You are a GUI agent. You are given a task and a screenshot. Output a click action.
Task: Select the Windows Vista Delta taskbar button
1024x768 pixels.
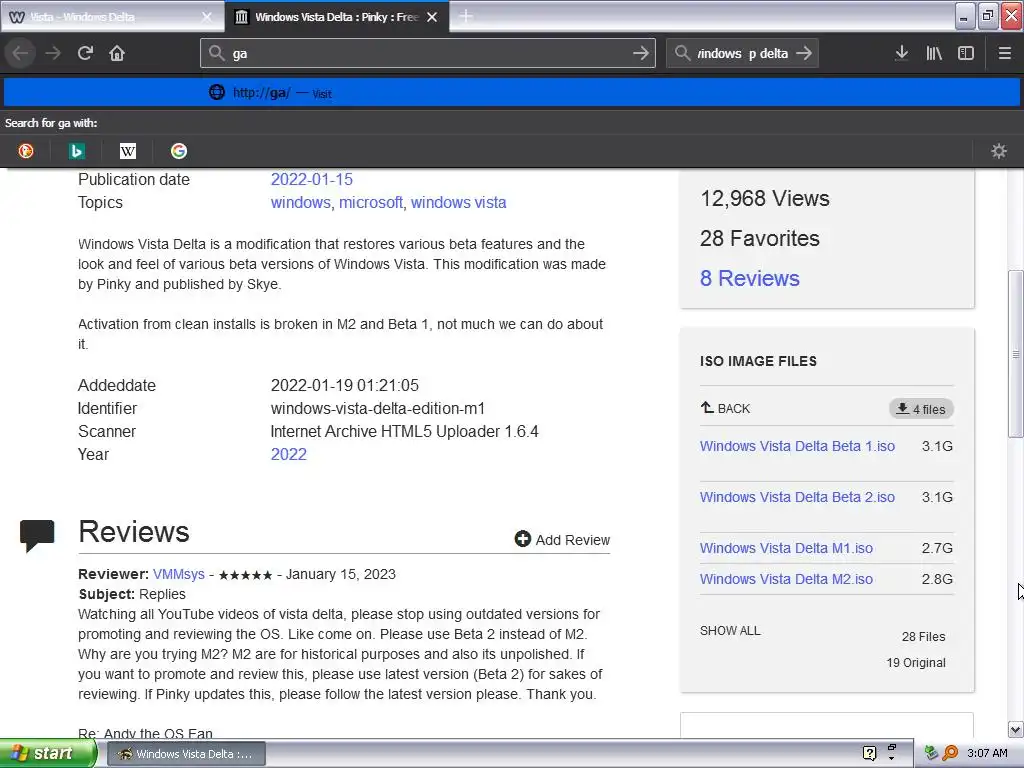coord(185,754)
